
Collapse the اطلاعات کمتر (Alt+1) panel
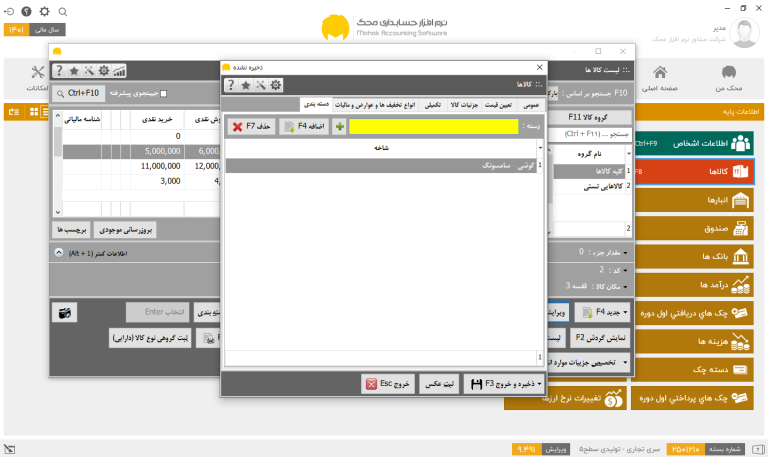tap(59, 253)
